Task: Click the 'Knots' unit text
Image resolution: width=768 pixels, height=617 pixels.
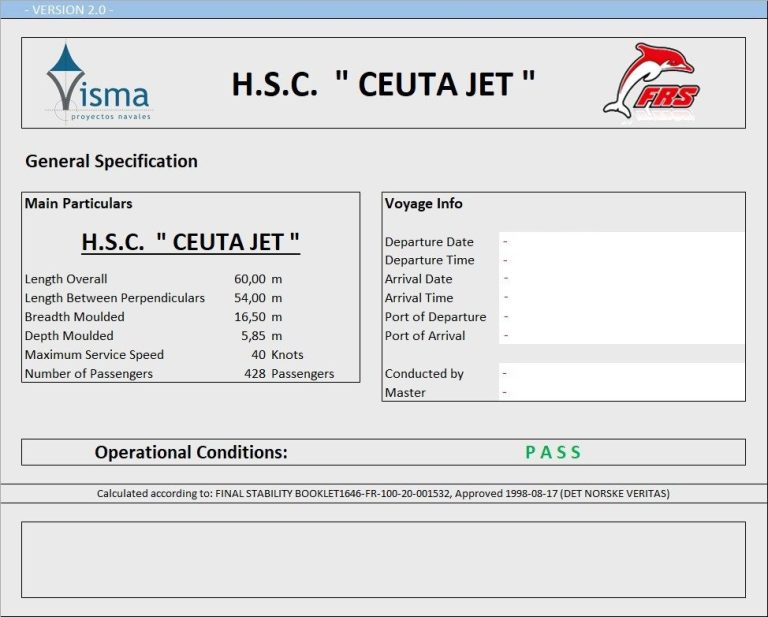Action: point(288,355)
